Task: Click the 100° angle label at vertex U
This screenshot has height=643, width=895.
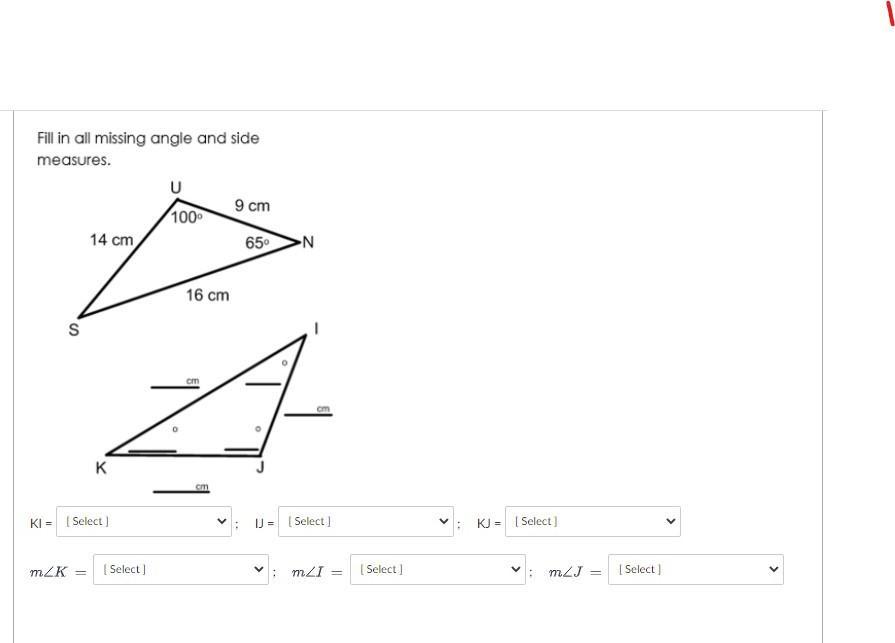Action: (x=187, y=217)
